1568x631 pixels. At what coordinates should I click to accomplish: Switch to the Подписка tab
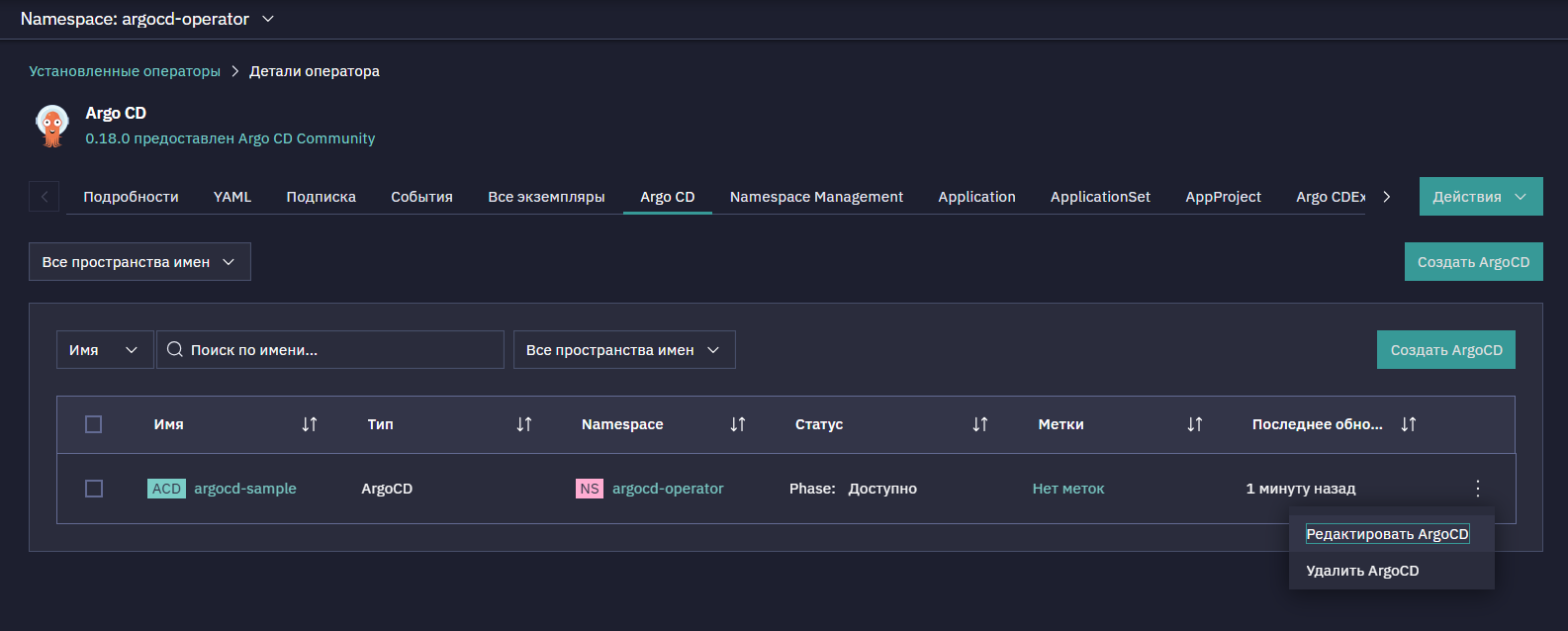point(322,197)
